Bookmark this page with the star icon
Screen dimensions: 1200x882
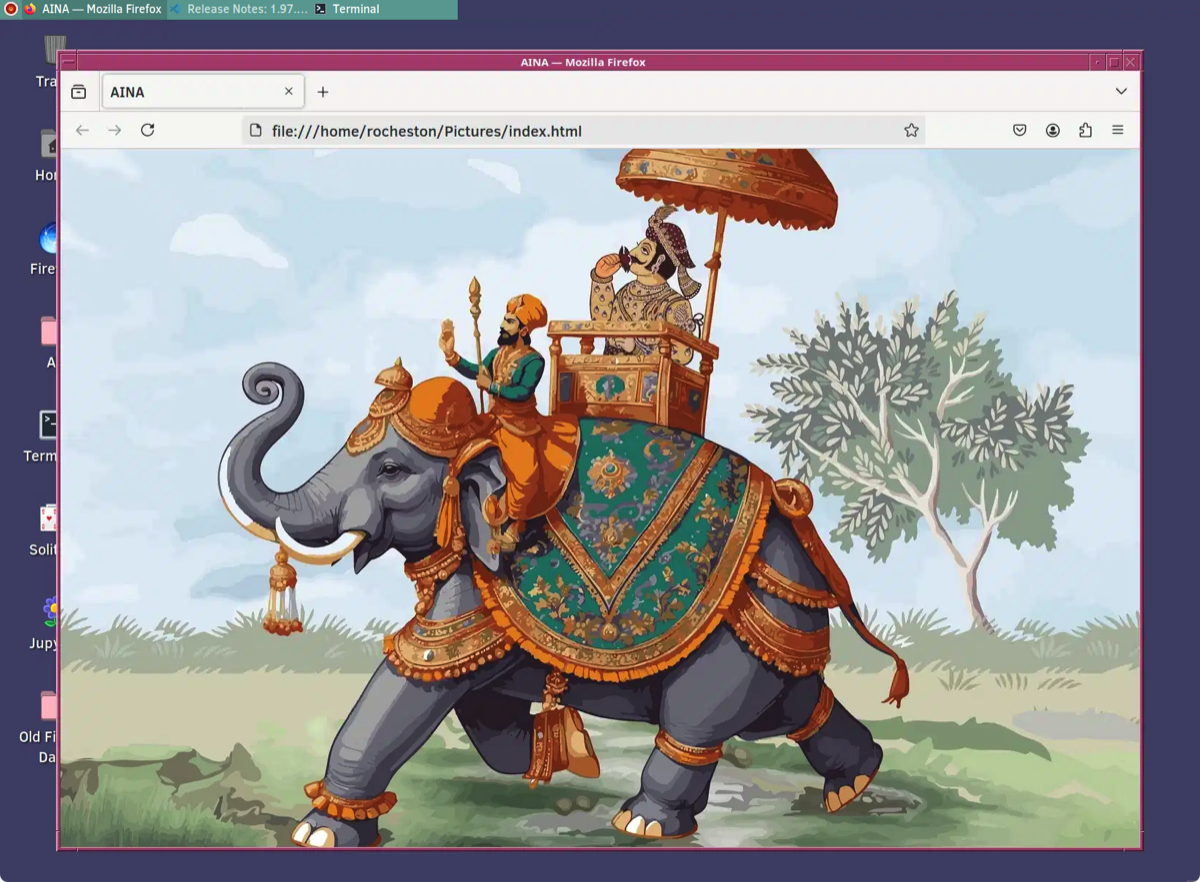[x=911, y=130]
